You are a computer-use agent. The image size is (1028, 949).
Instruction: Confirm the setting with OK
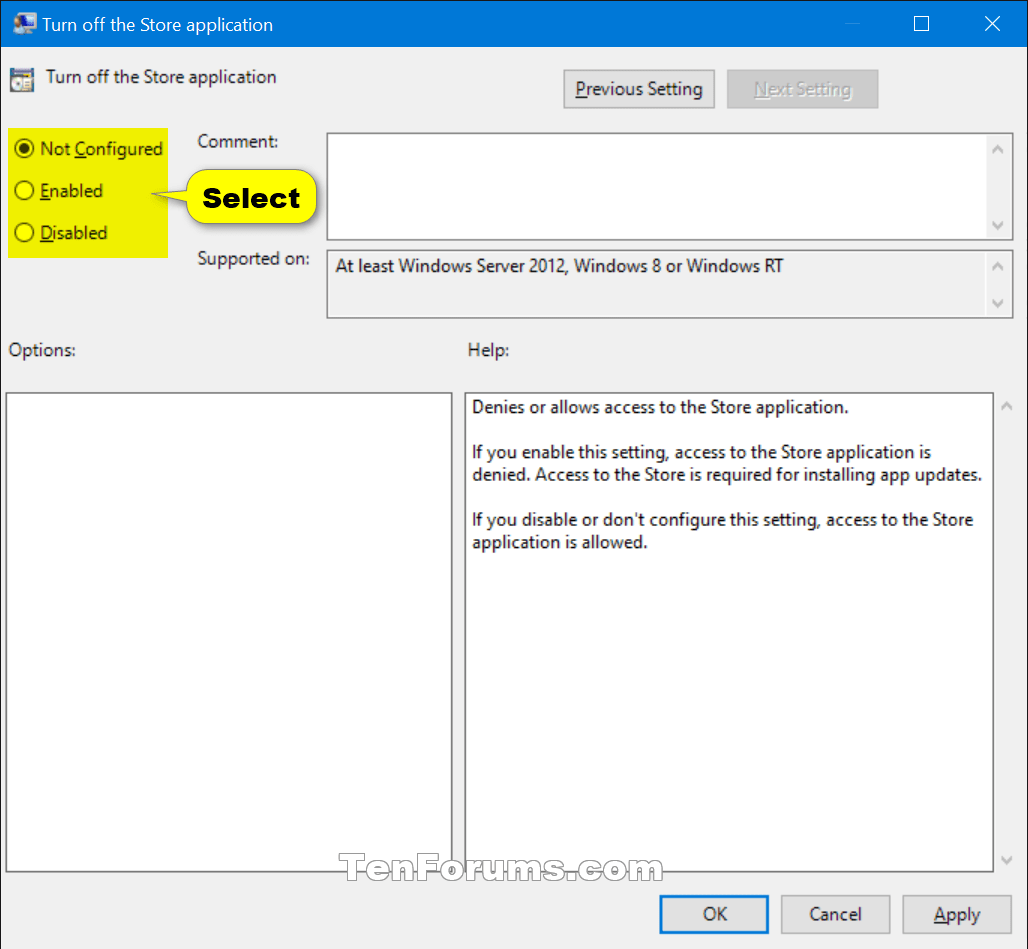[713, 914]
